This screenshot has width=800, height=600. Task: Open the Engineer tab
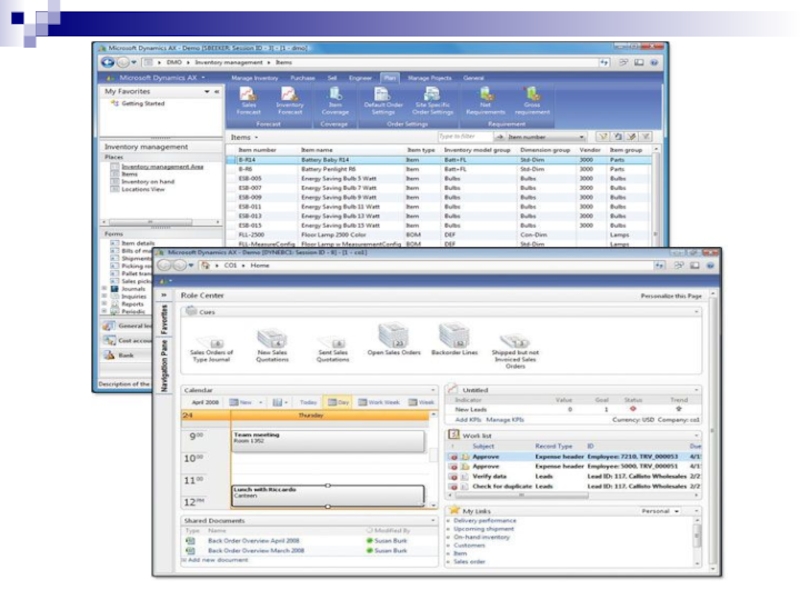point(360,78)
